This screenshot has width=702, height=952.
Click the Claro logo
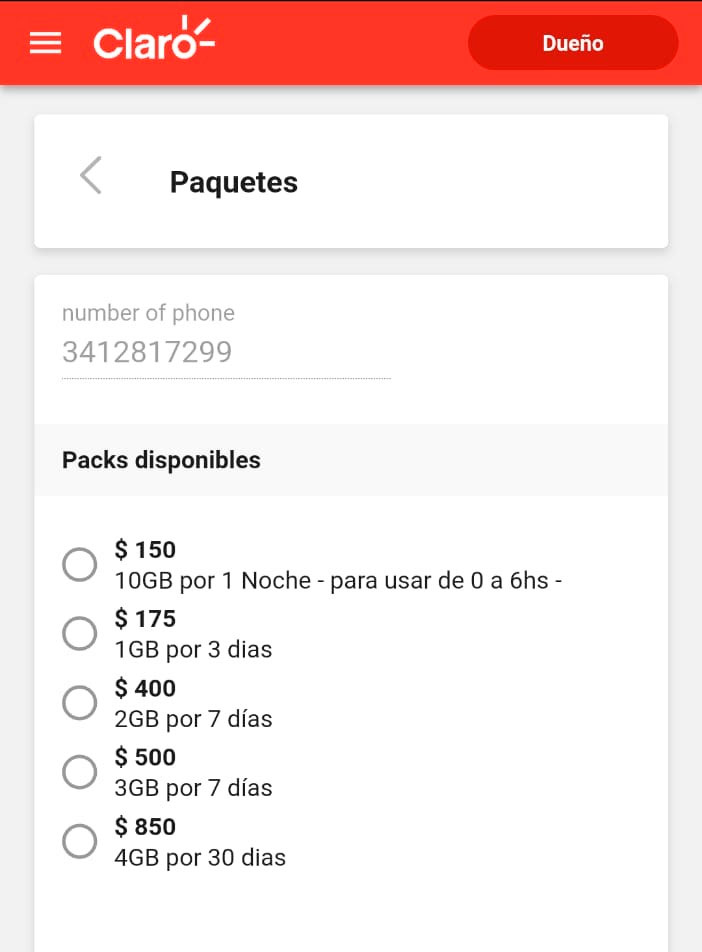pos(154,42)
